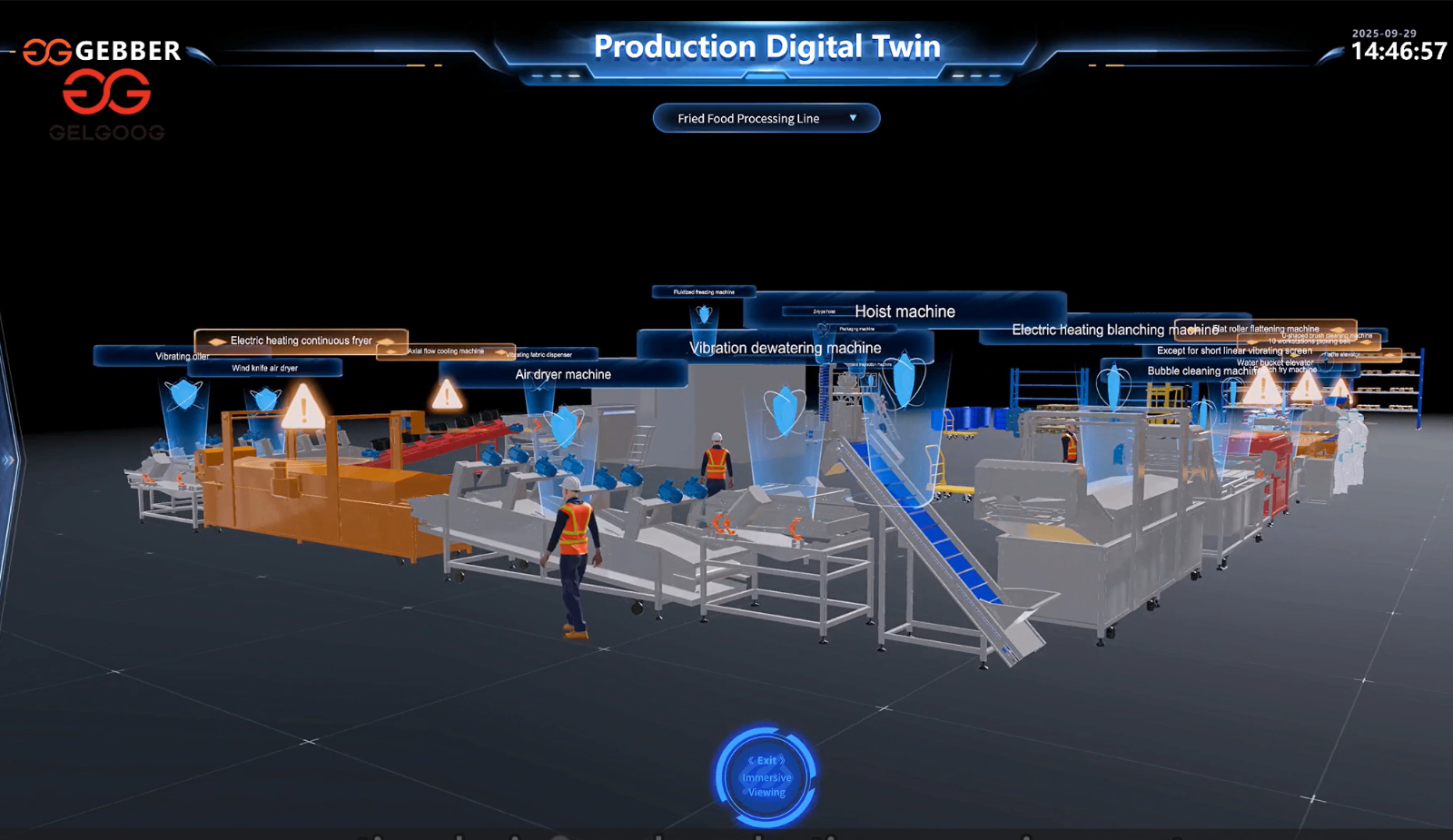Screen dimensions: 1453x840
Task: Click the large warning triangle over the fryer
Action: (x=303, y=408)
